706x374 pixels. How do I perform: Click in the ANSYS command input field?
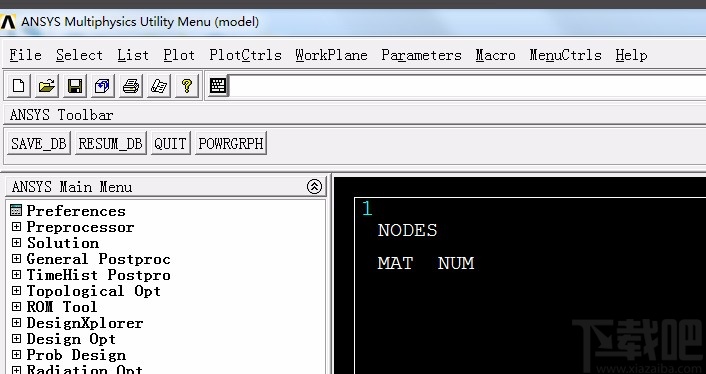[x=467, y=86]
